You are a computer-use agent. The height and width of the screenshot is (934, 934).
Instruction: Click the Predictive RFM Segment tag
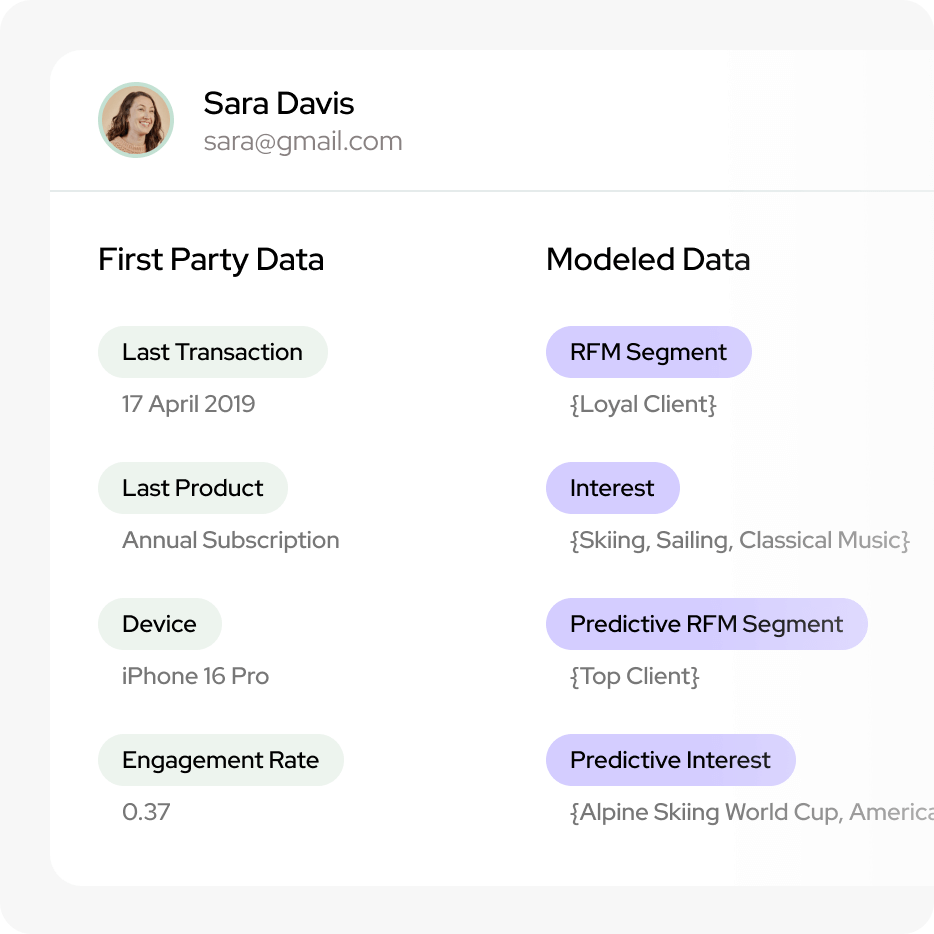point(706,624)
